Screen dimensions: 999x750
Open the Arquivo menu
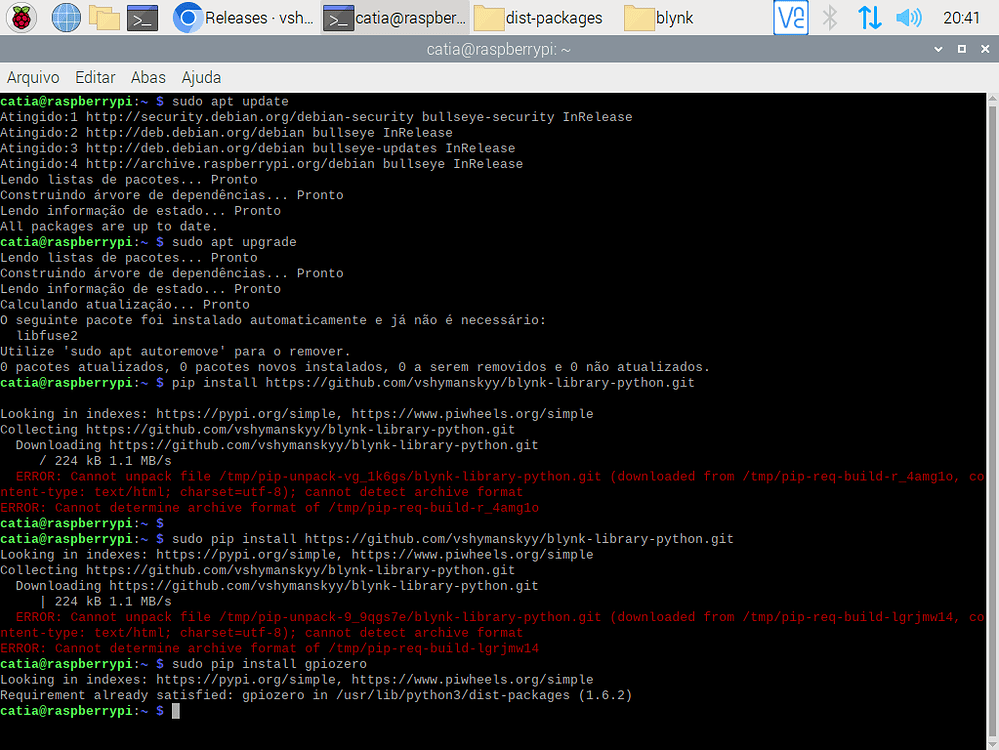click(x=33, y=77)
